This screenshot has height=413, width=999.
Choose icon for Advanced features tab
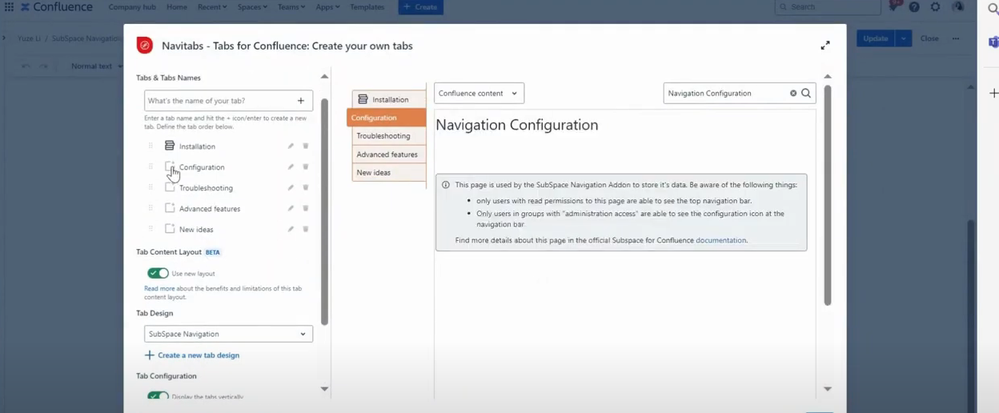click(x=169, y=208)
